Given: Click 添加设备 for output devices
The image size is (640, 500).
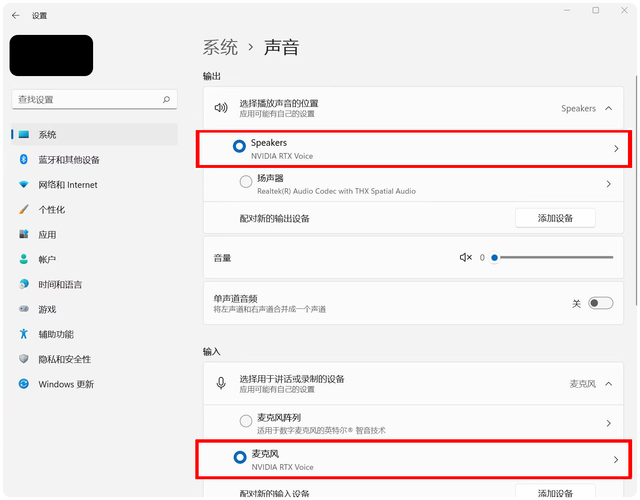Looking at the screenshot, I should coord(555,218).
